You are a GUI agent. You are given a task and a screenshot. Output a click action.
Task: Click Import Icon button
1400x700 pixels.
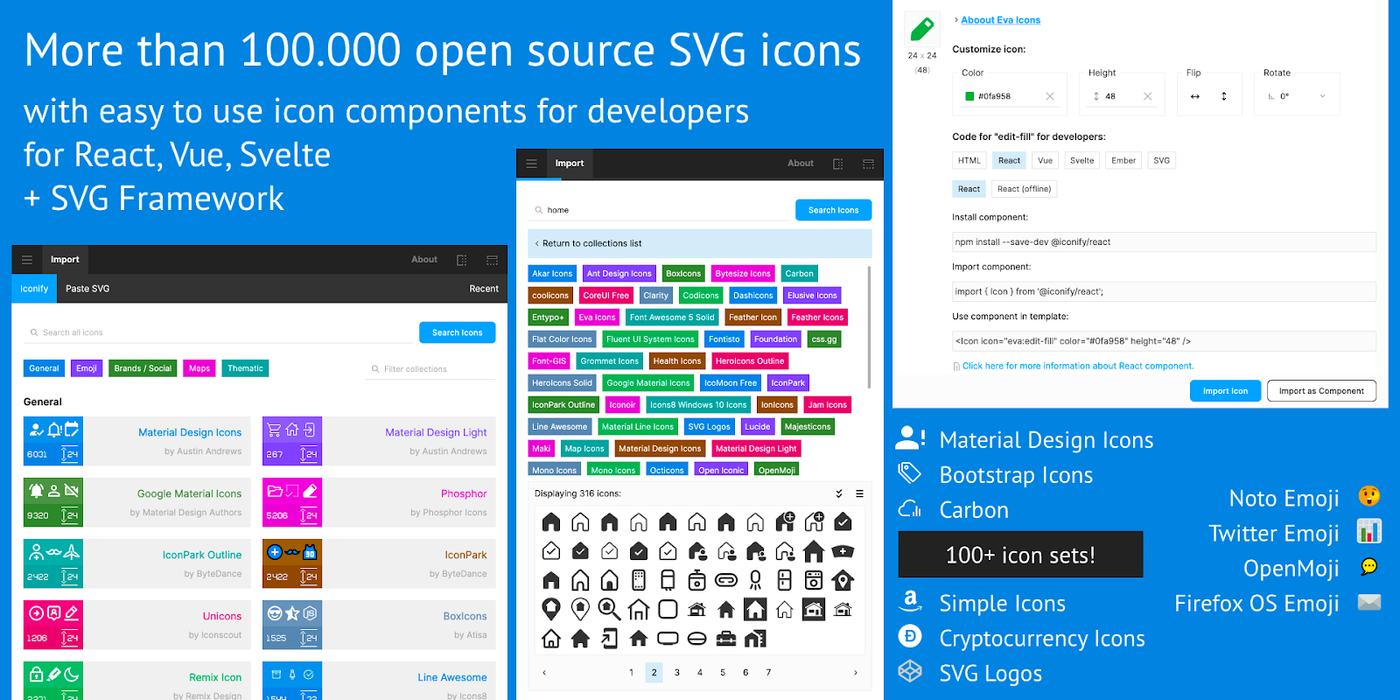1225,391
